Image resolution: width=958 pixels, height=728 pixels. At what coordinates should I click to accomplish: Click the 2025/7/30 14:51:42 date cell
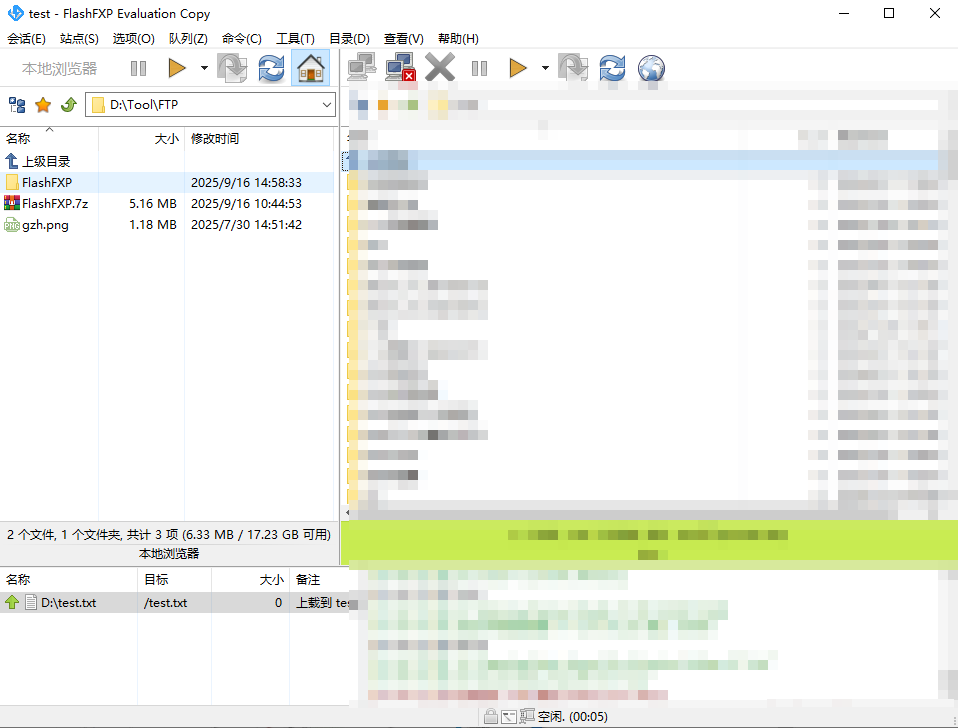(246, 225)
